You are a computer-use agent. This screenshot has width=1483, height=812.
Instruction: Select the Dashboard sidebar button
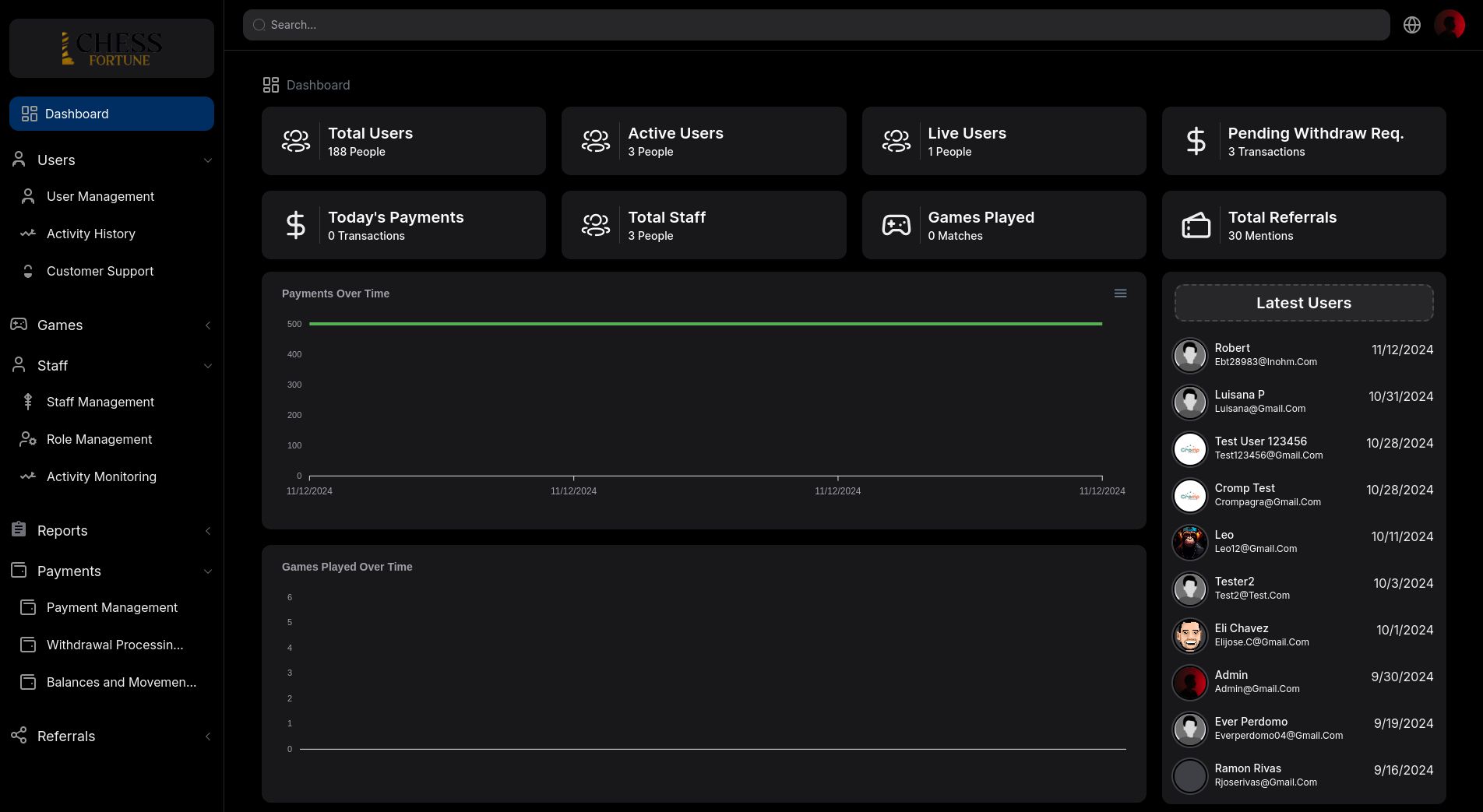(111, 114)
